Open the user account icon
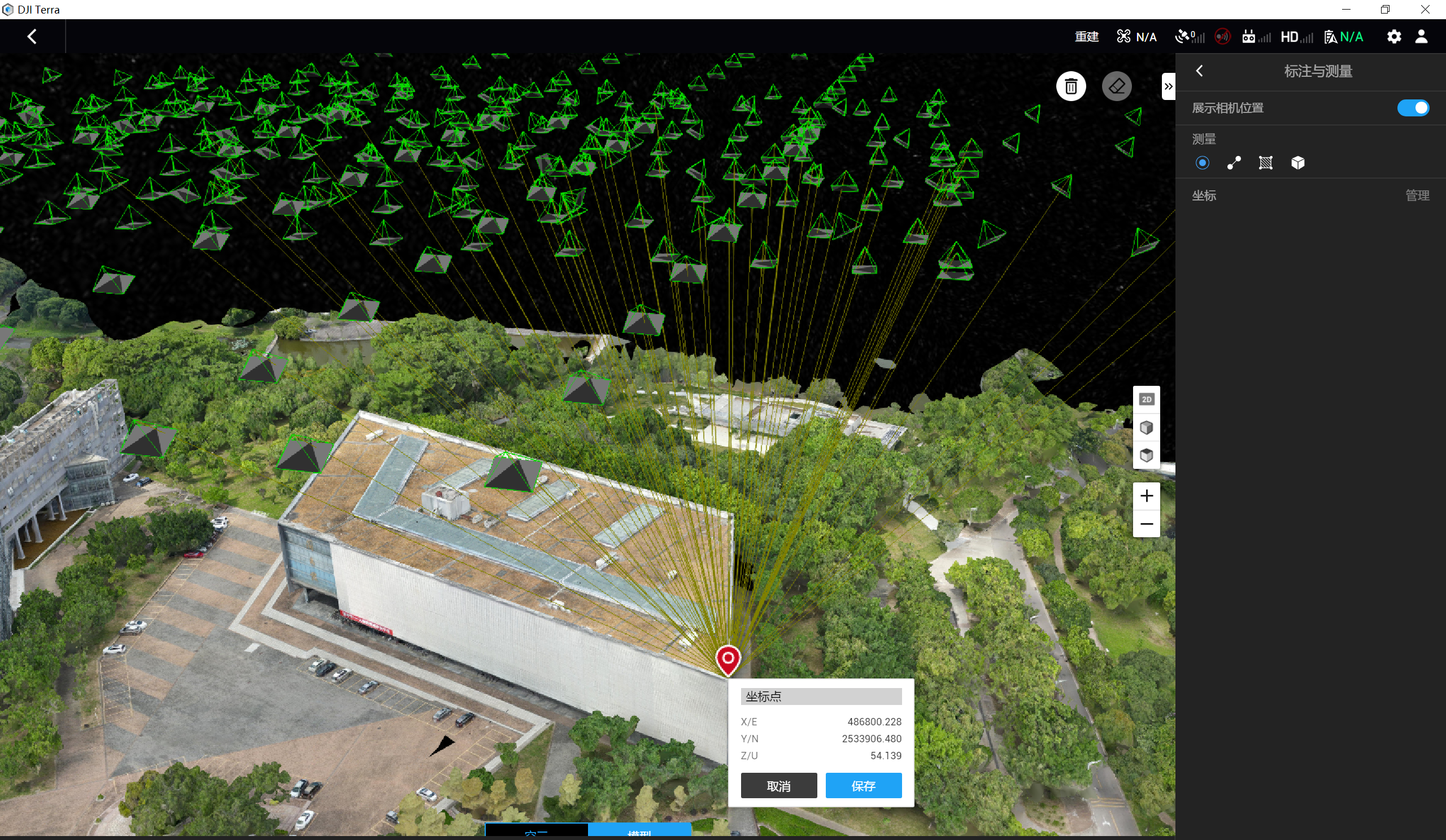1446x840 pixels. [x=1421, y=37]
